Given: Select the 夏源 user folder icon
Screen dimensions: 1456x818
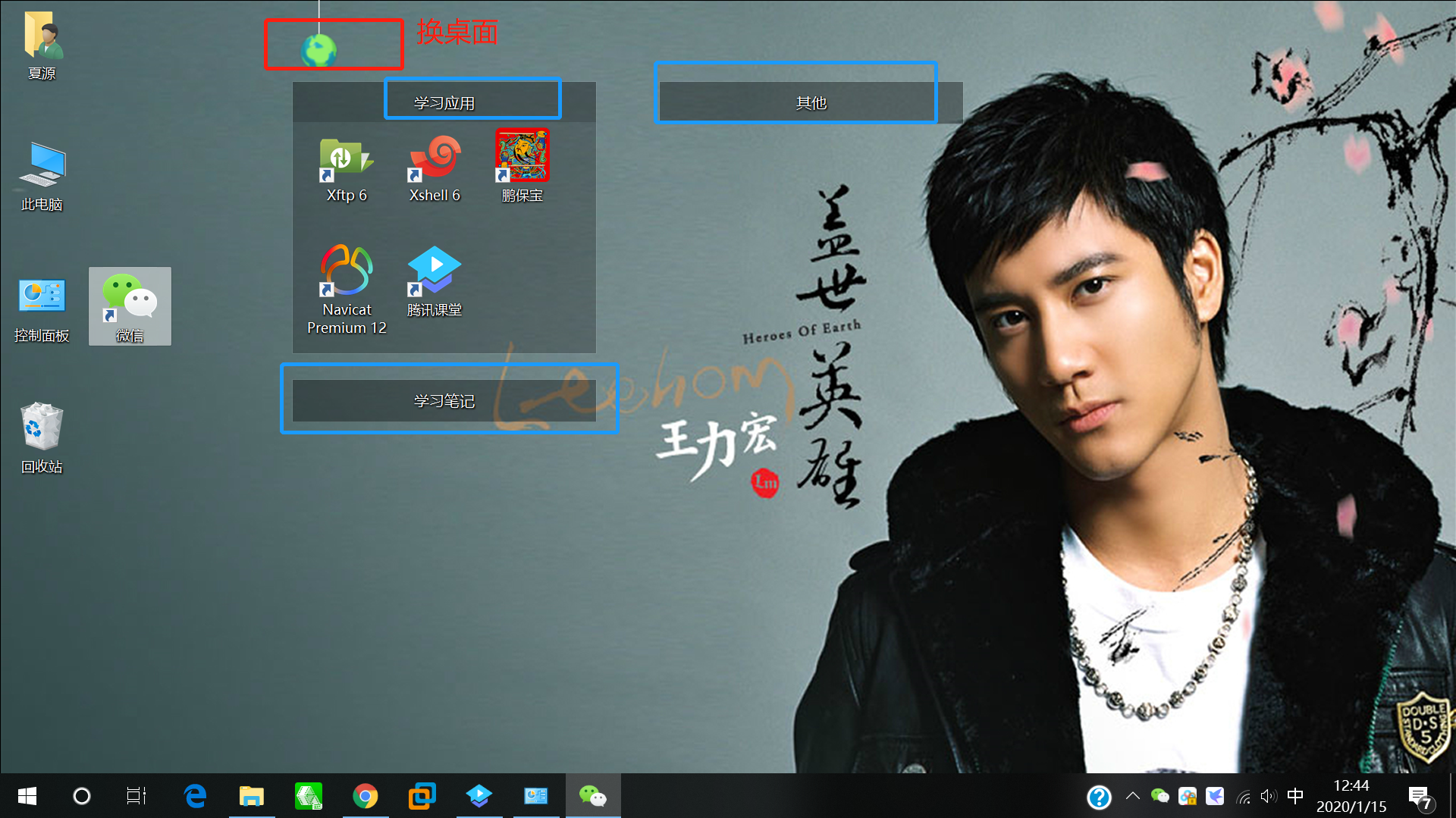Looking at the screenshot, I should (x=42, y=45).
